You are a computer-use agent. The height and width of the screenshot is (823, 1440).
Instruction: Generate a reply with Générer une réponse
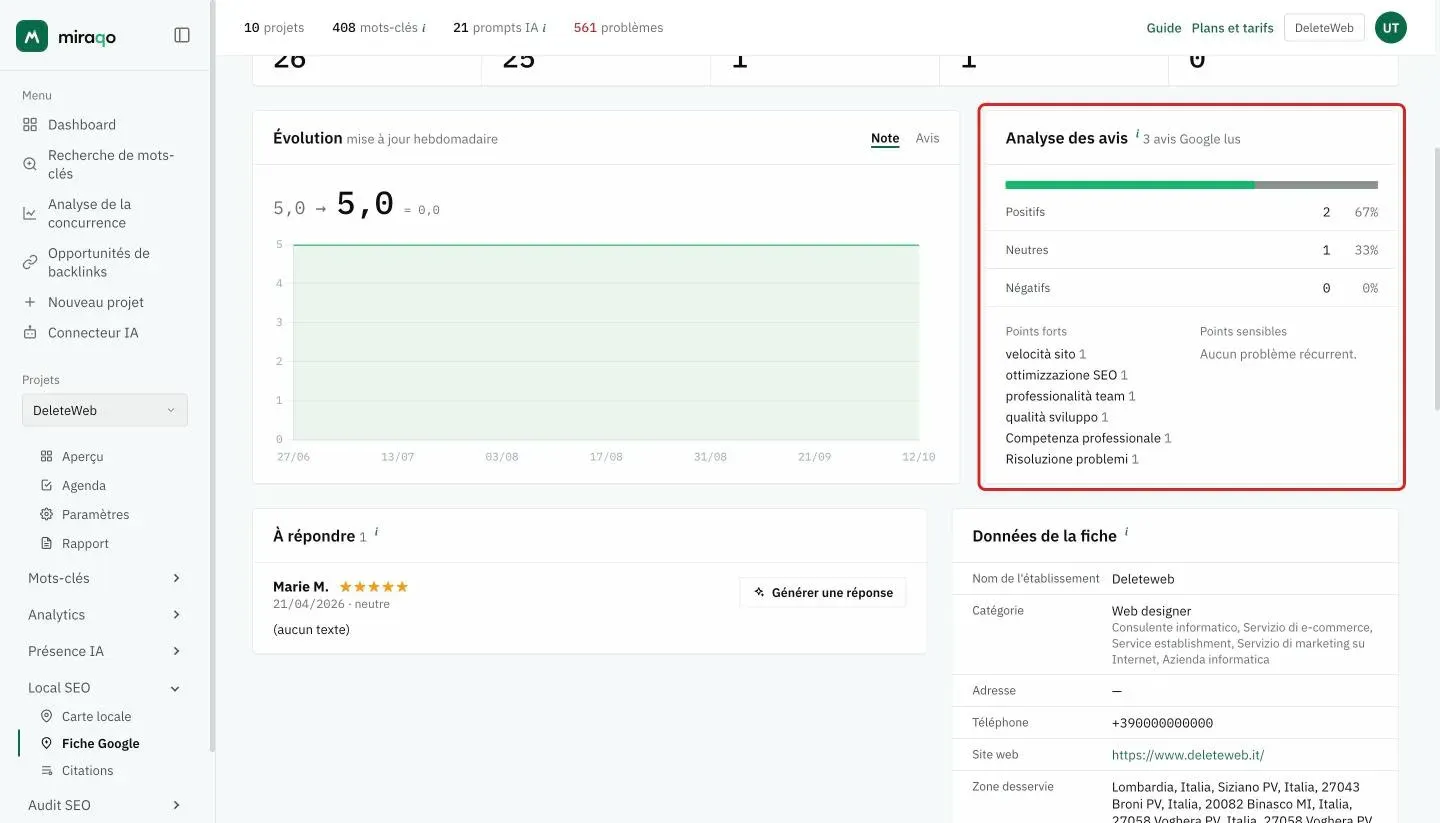click(823, 593)
